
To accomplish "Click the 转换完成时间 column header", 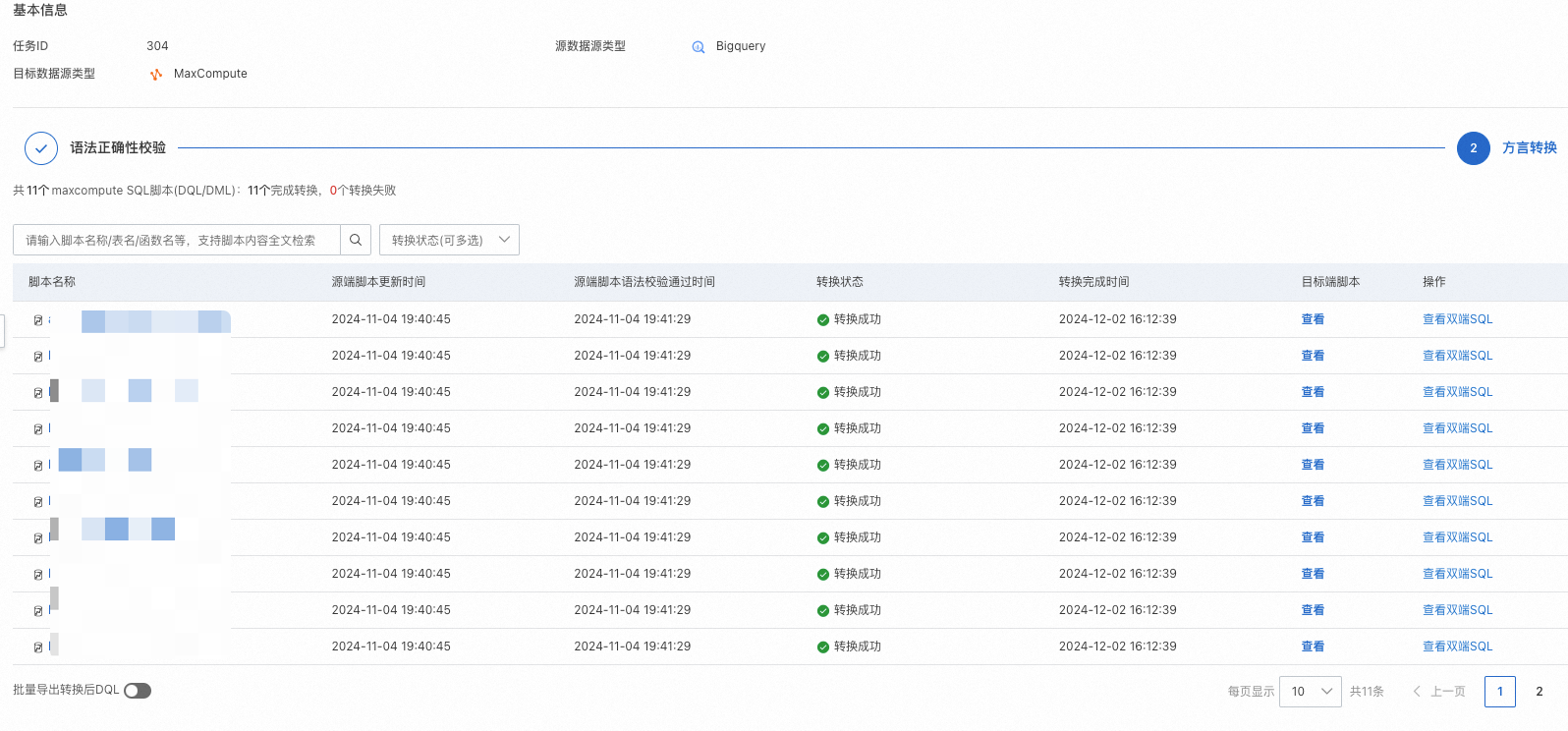I will (1094, 282).
